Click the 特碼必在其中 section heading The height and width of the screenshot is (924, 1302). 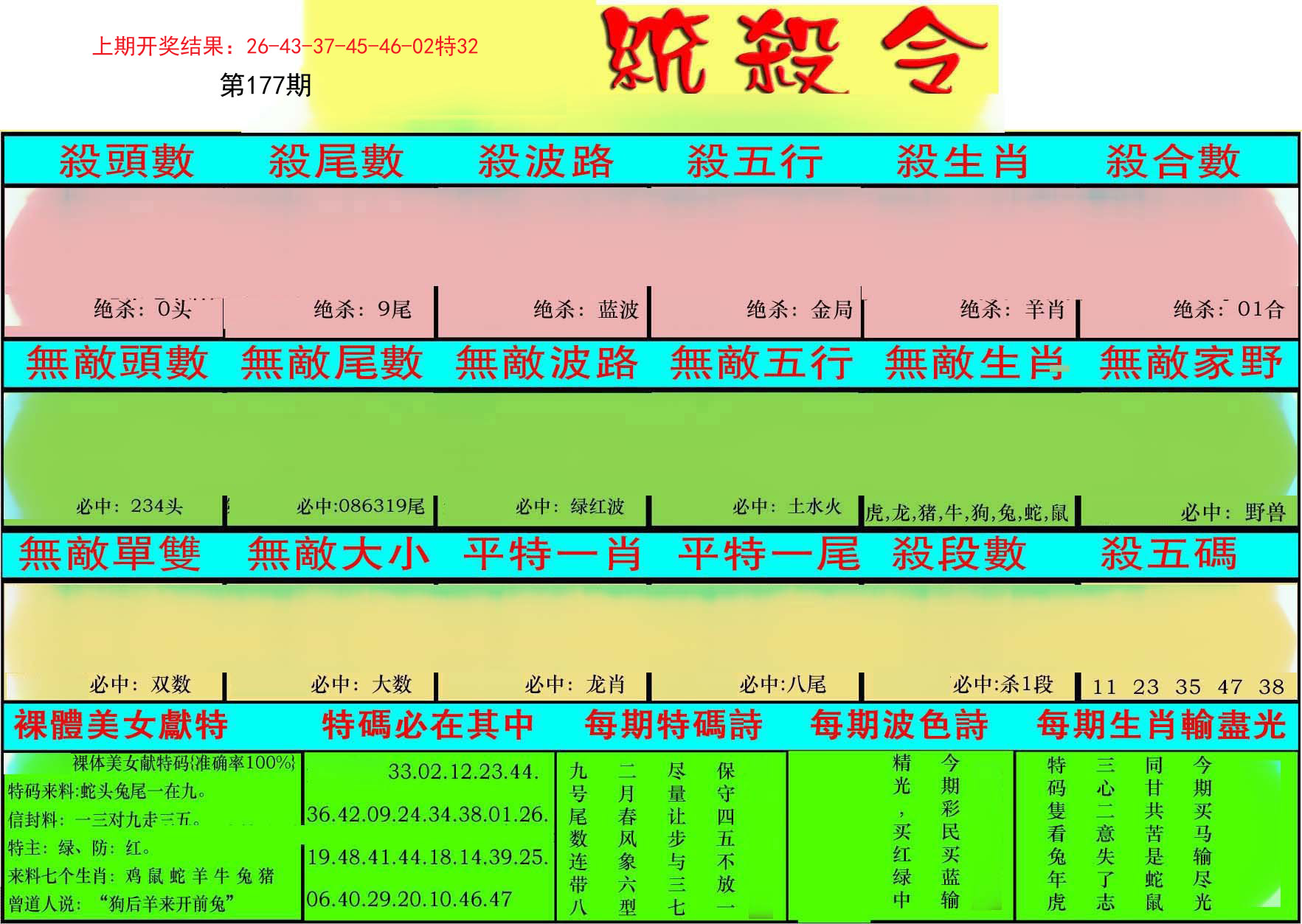[428, 724]
